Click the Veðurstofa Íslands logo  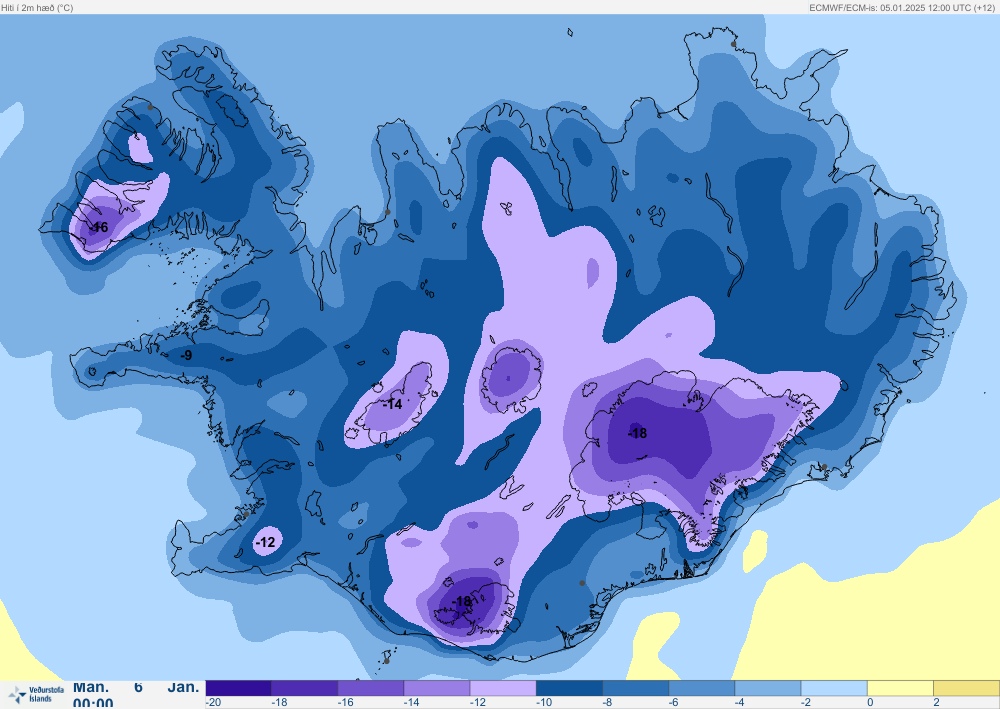36,694
